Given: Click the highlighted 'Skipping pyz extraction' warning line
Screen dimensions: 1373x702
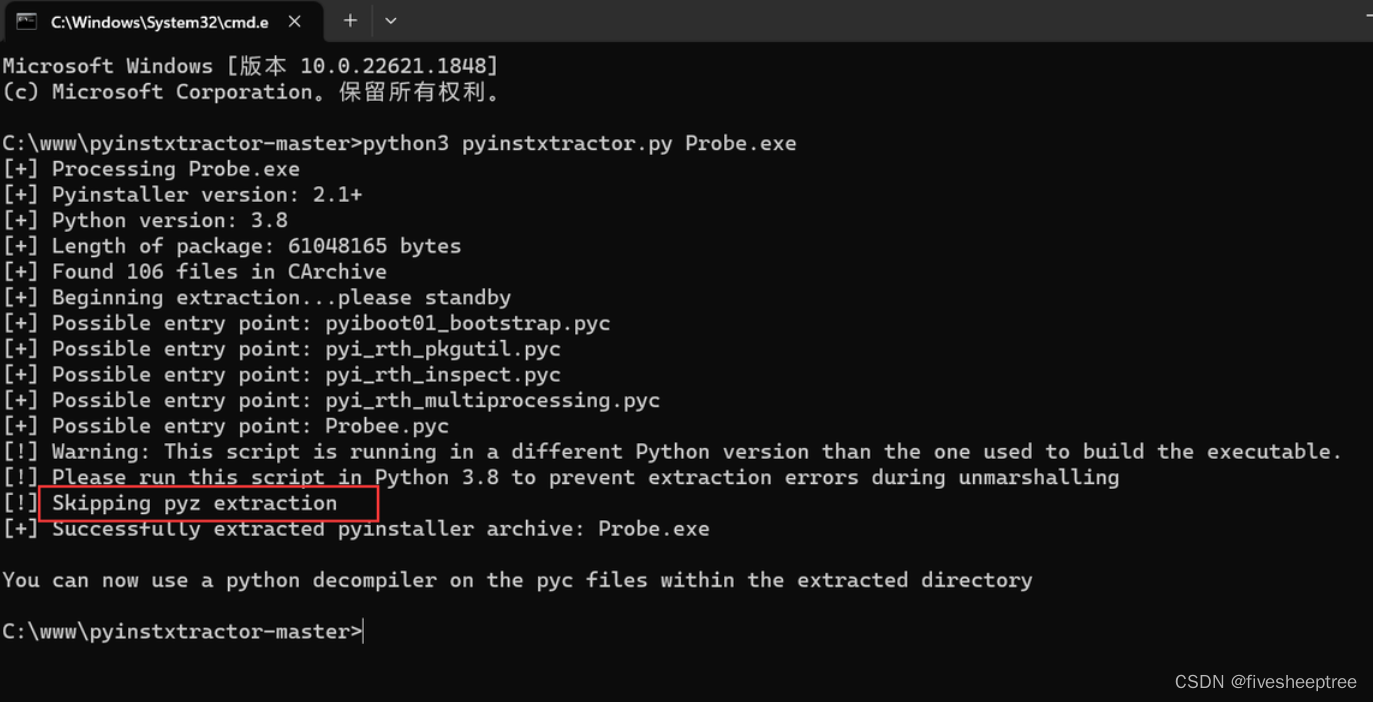Looking at the screenshot, I should (x=196, y=503).
